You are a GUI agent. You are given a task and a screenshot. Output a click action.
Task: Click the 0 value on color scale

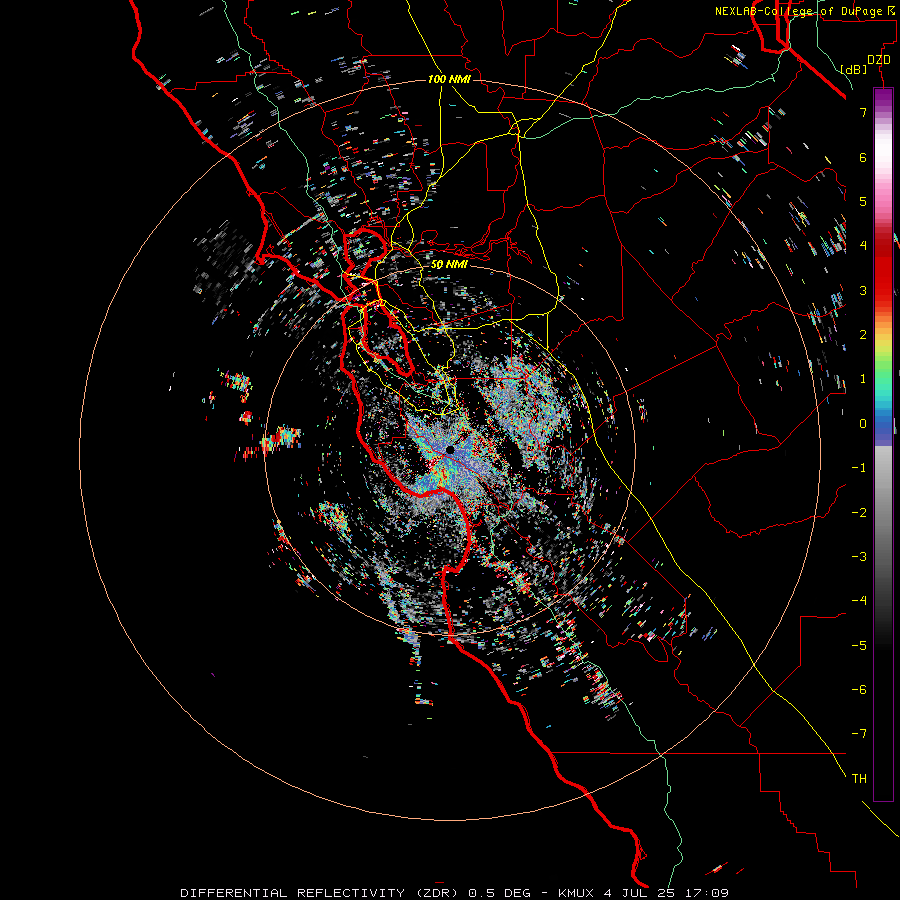coord(863,424)
